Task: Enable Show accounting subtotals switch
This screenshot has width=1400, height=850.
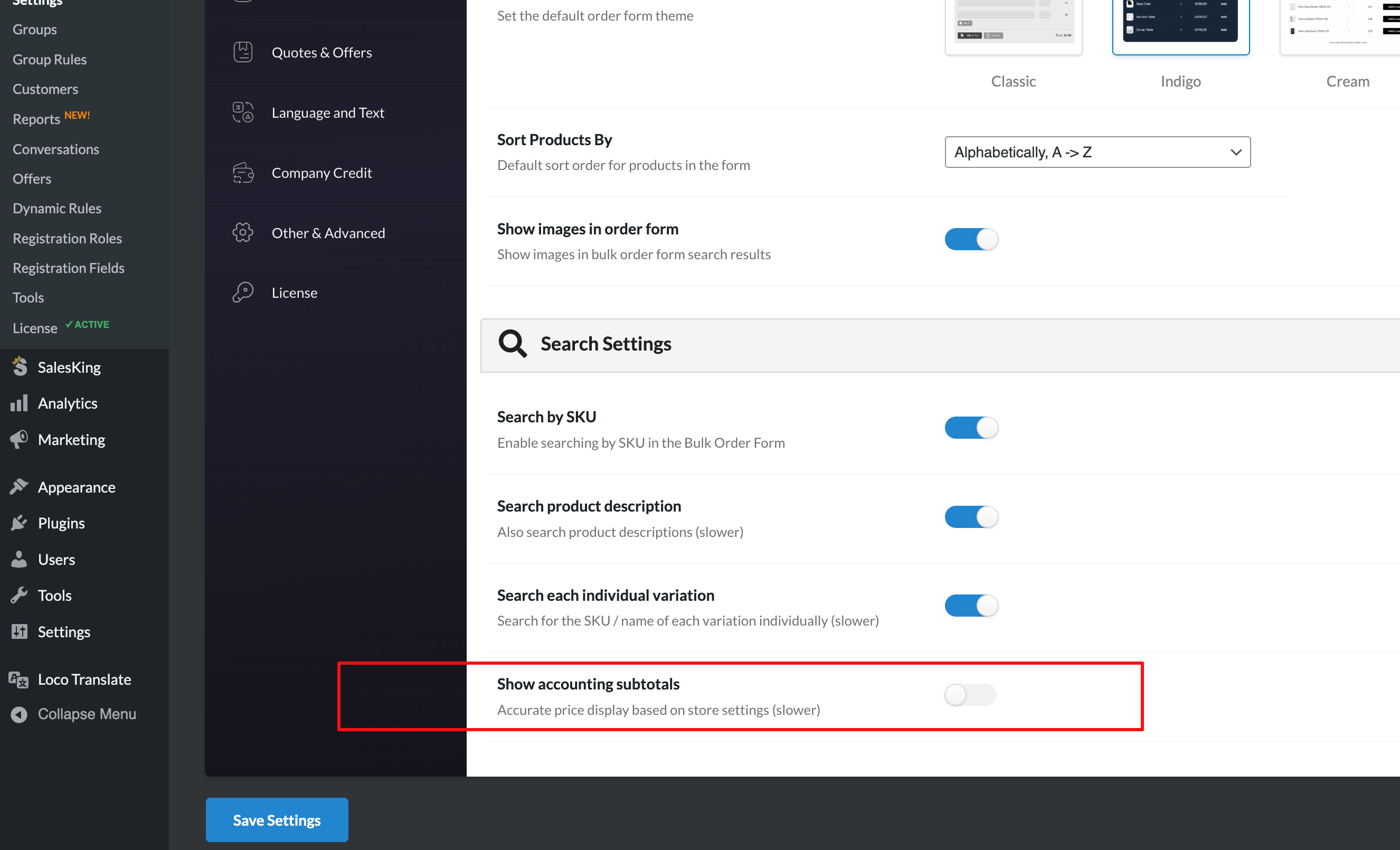Action: 971,694
